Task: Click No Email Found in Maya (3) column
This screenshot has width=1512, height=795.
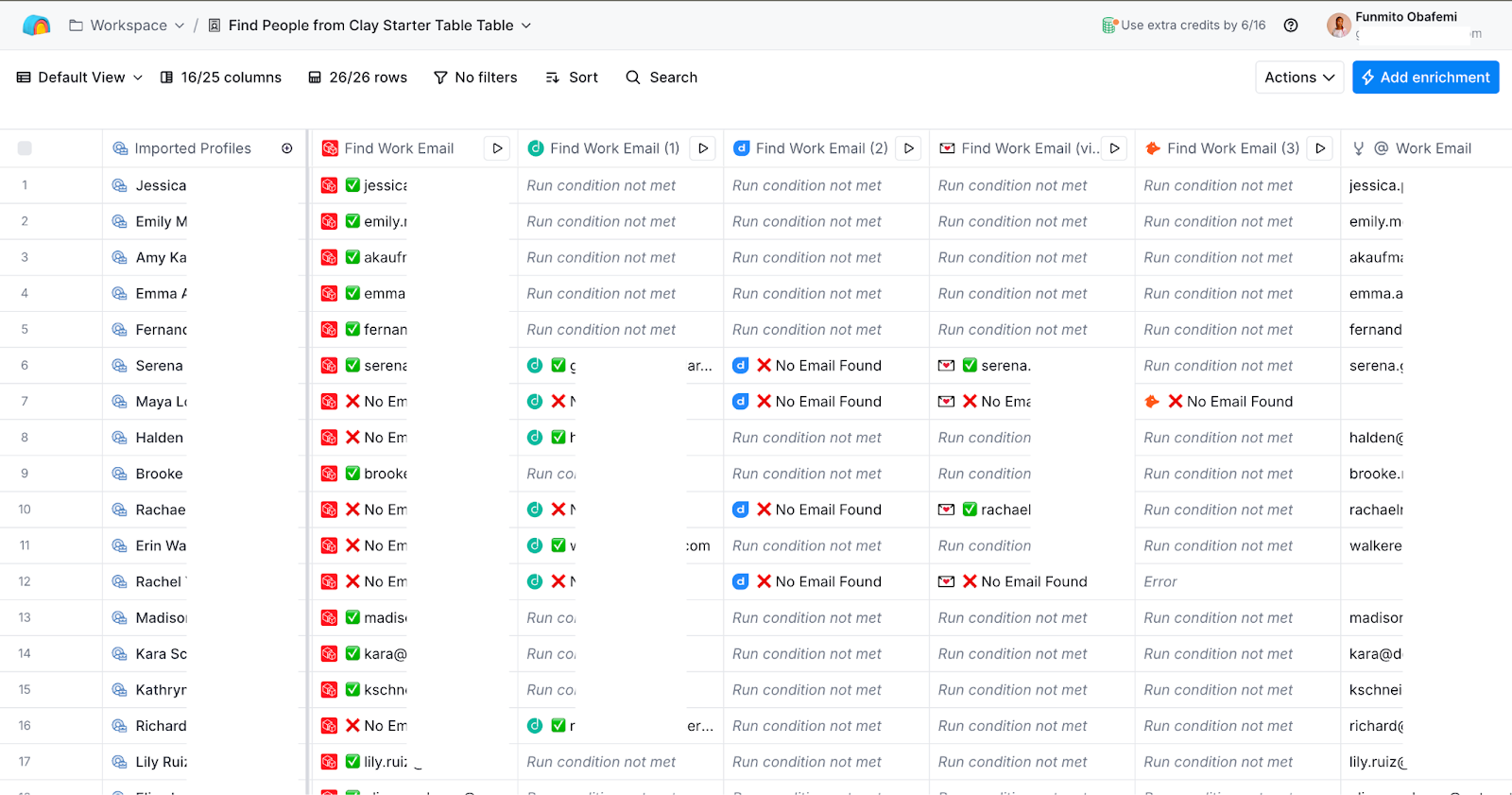Action: coord(1240,402)
